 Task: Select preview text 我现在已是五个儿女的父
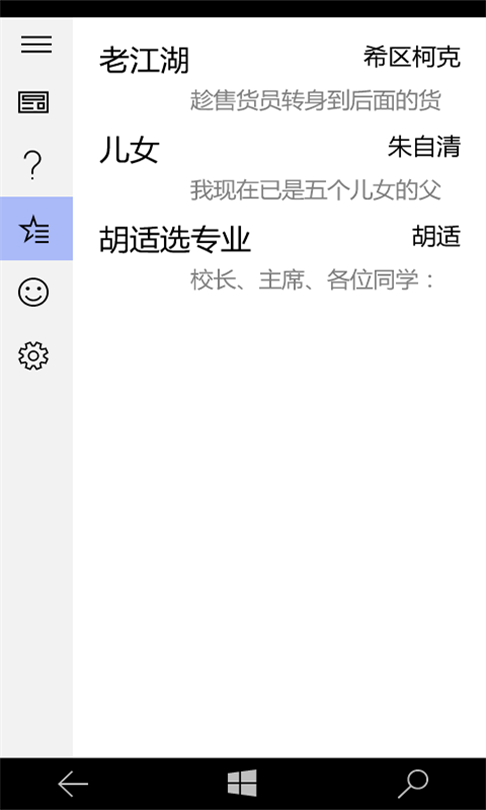tap(316, 191)
